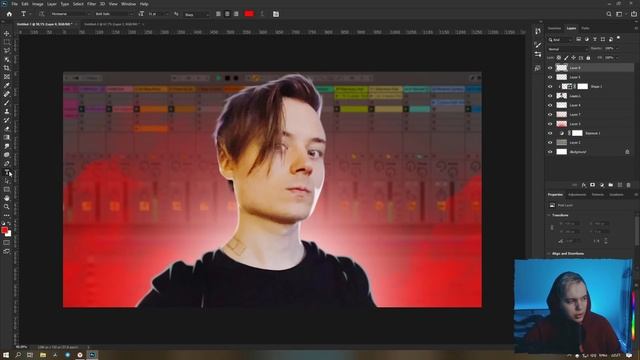Select the Rectangle shape tool

click(7, 189)
